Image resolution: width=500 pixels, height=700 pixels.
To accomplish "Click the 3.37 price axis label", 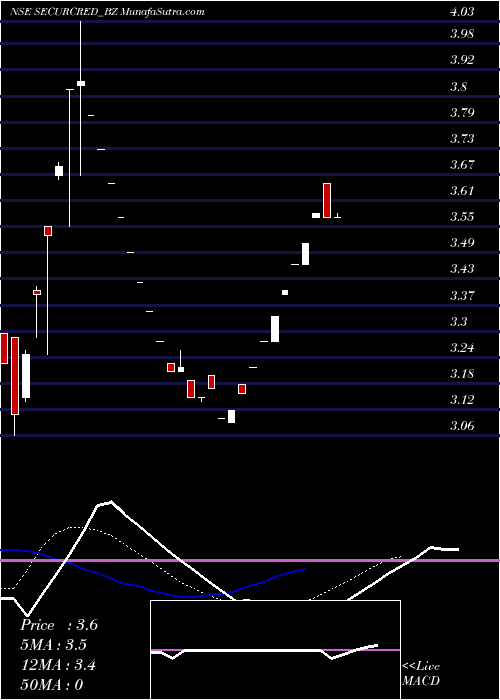I will point(462,295).
